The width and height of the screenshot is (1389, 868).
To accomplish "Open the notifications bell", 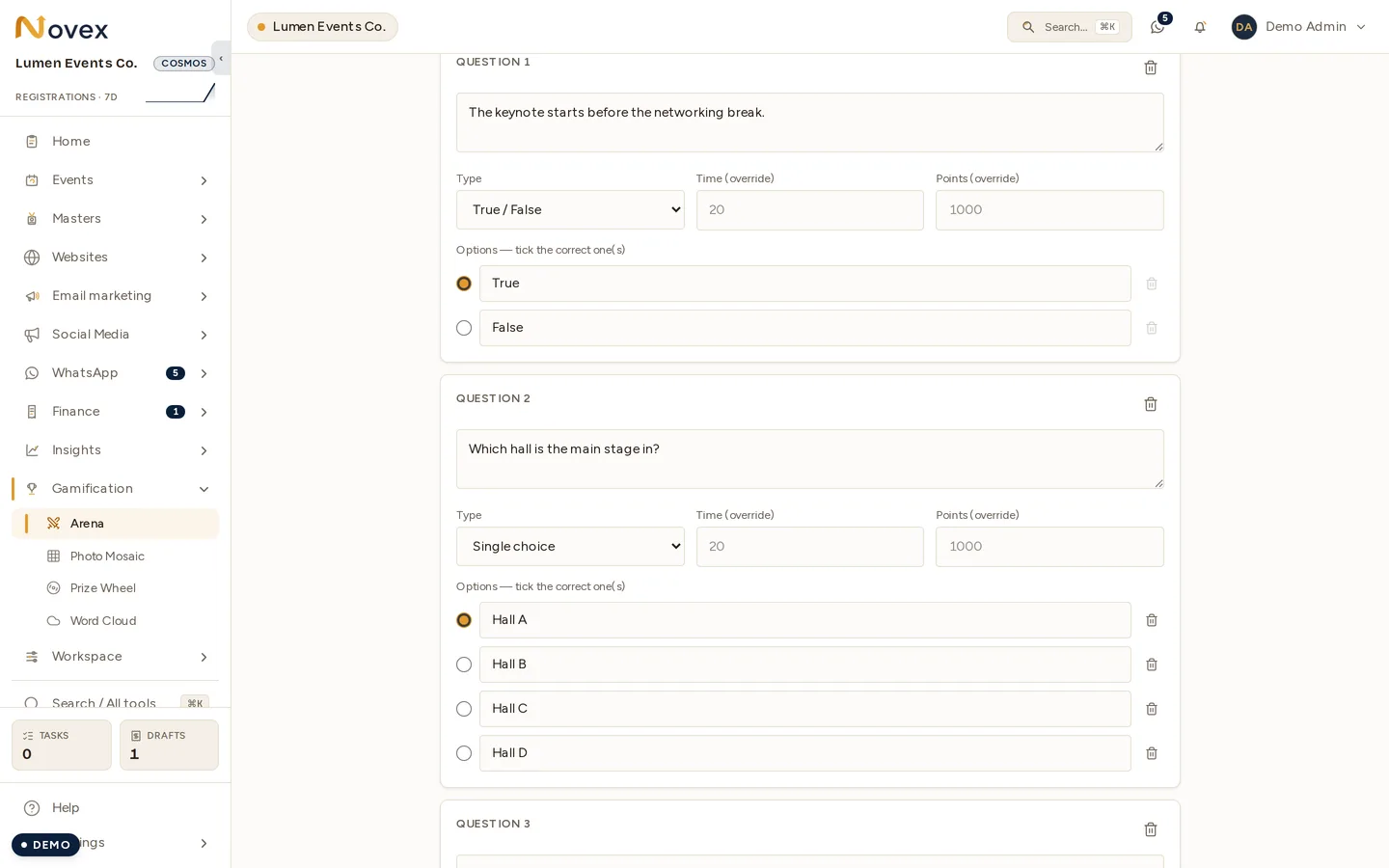I will click(1200, 27).
